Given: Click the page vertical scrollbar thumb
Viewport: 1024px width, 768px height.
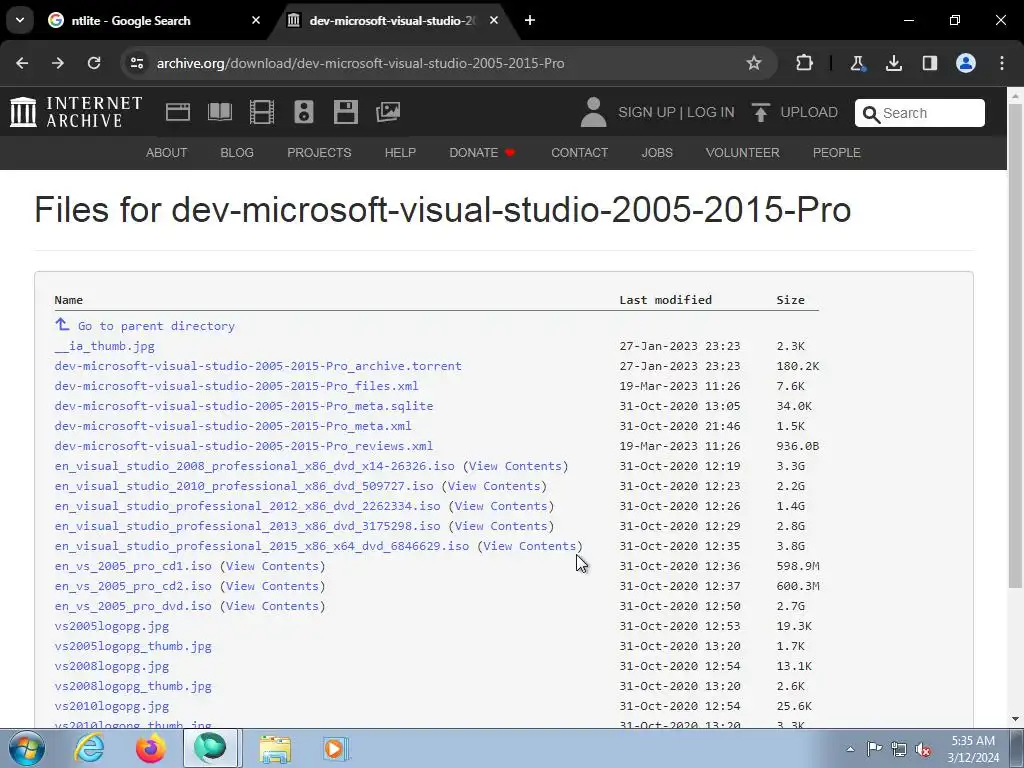Looking at the screenshot, I should coord(1015,345).
